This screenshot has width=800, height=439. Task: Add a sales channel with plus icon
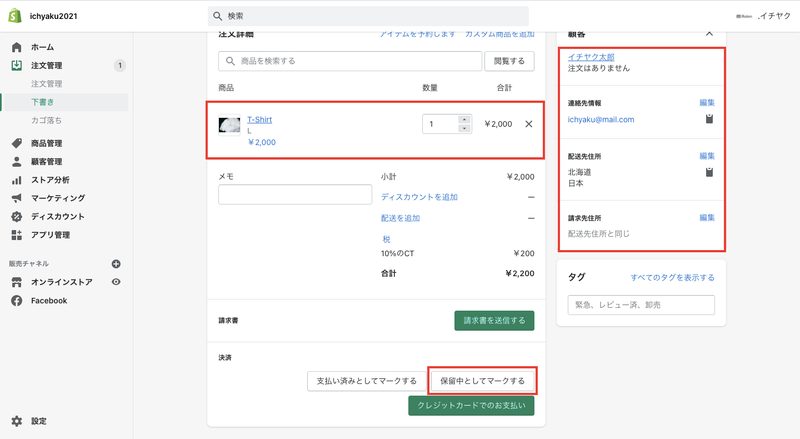116,264
